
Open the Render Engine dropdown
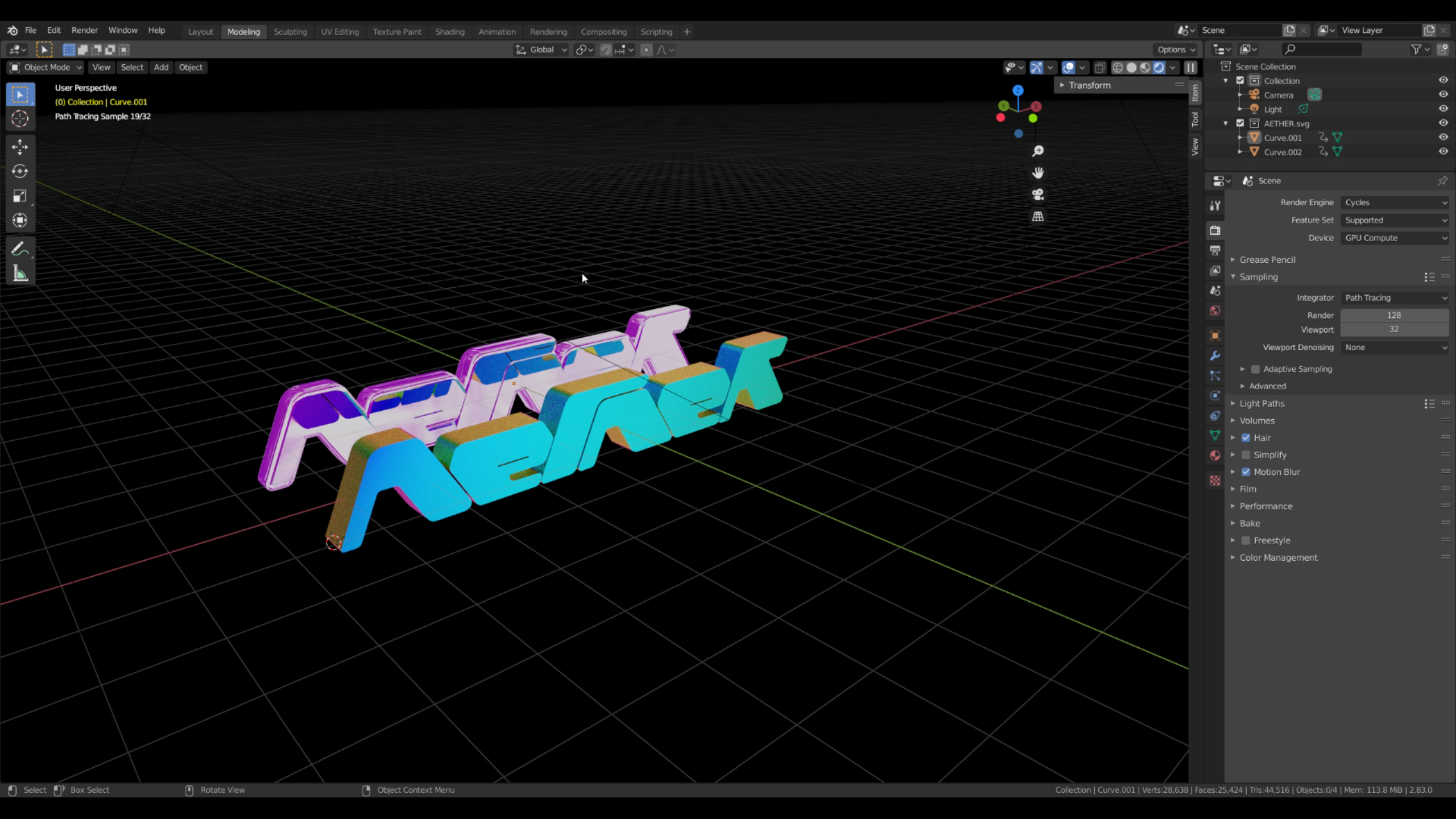(x=1395, y=202)
